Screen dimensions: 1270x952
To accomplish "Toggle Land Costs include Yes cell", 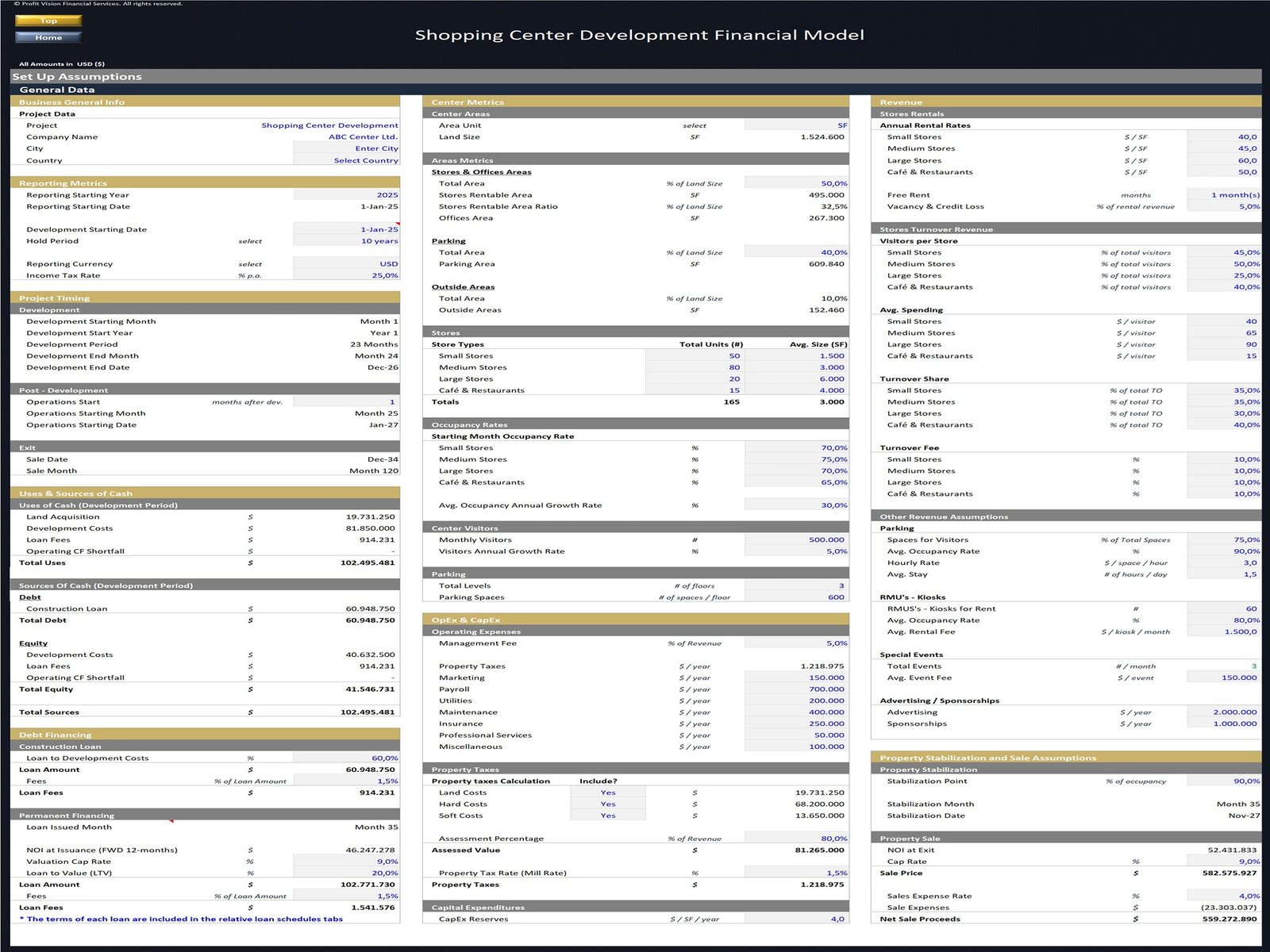I will pos(607,793).
